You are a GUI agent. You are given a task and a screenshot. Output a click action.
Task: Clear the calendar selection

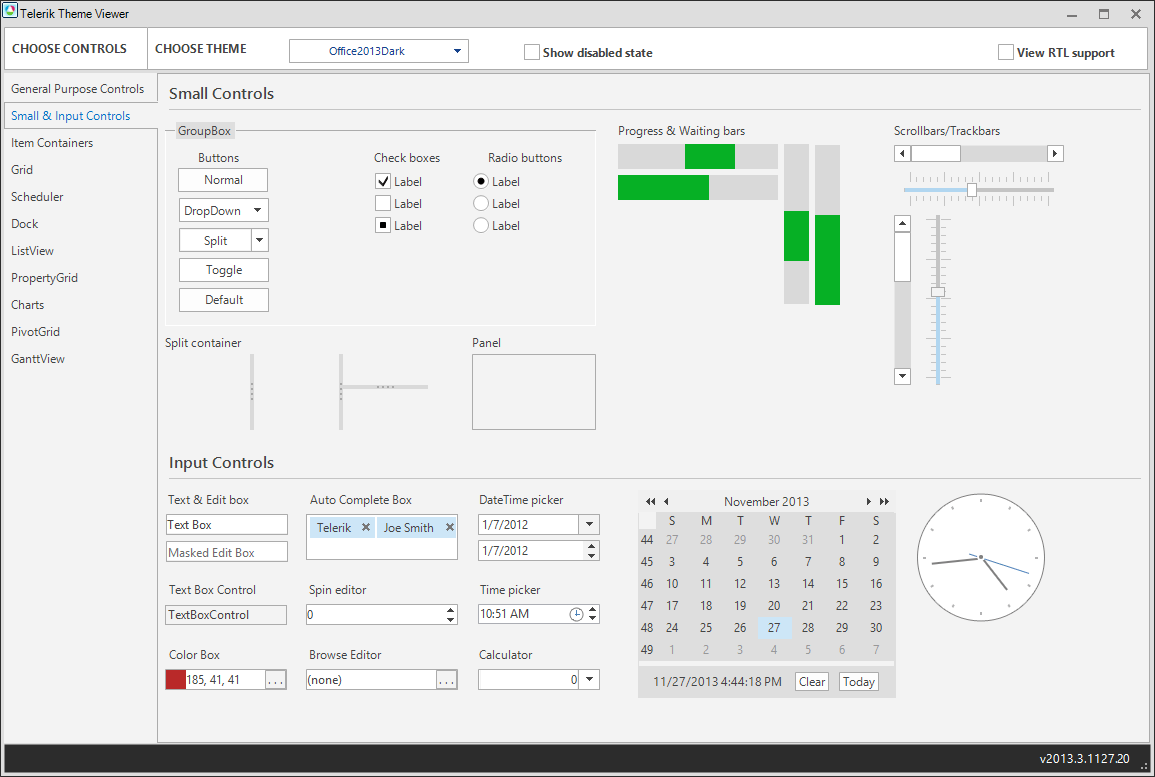(x=812, y=682)
